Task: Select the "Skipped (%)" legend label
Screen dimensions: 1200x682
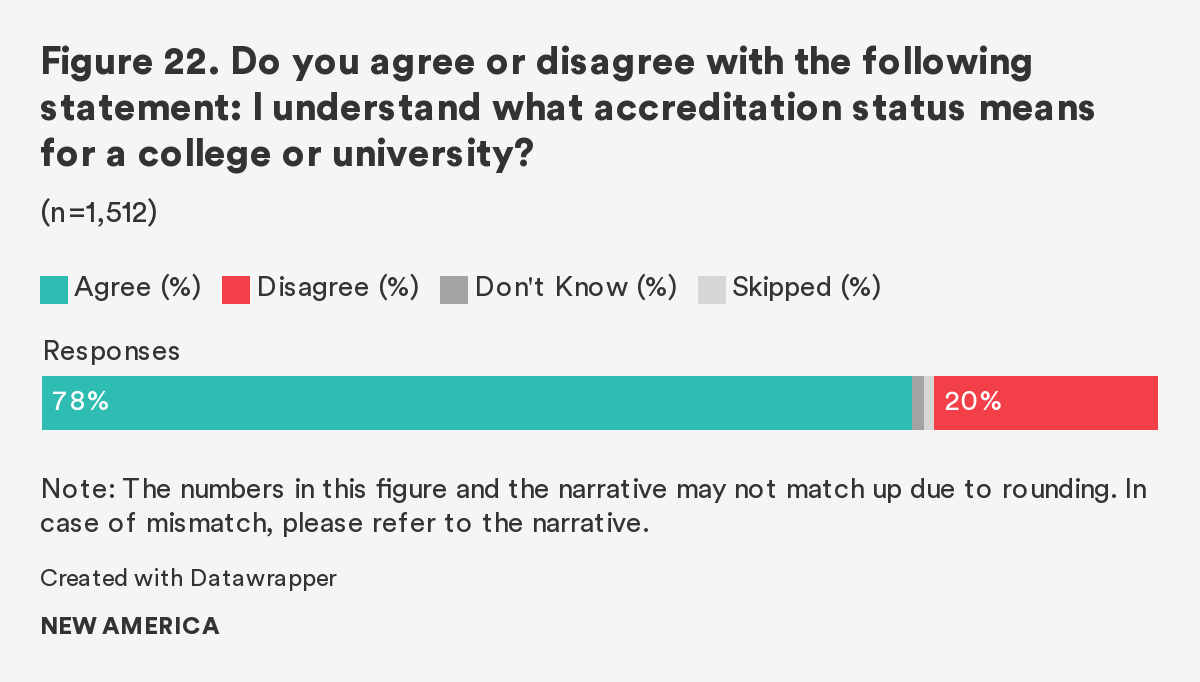Action: tap(806, 288)
